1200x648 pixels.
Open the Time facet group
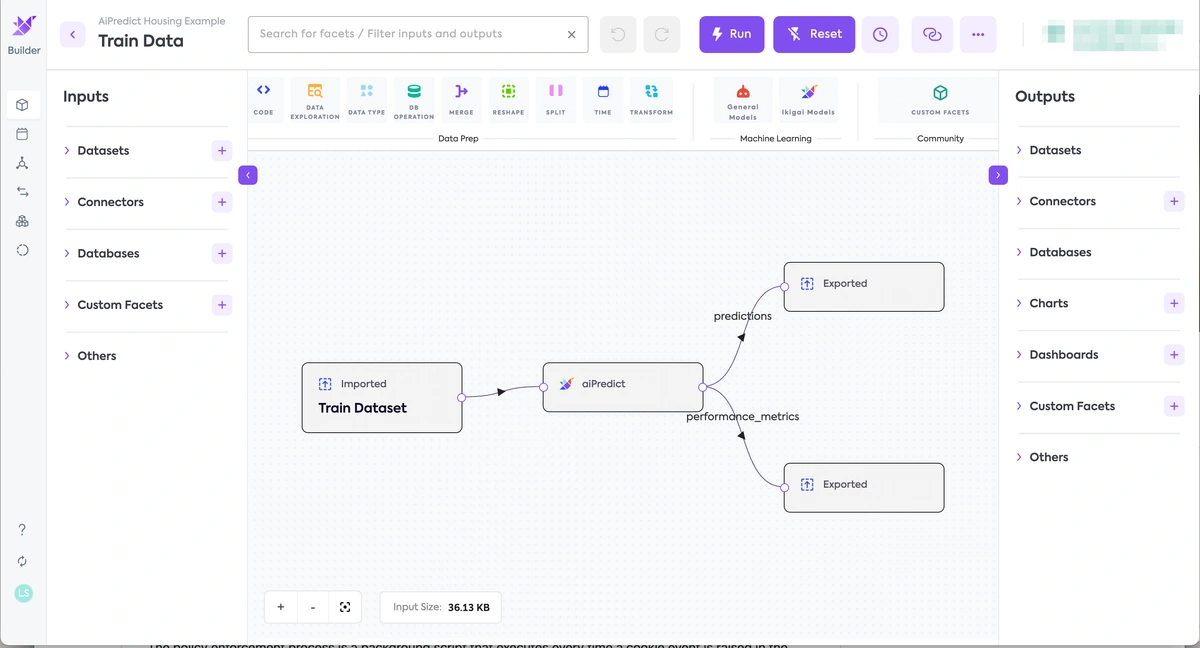603,100
